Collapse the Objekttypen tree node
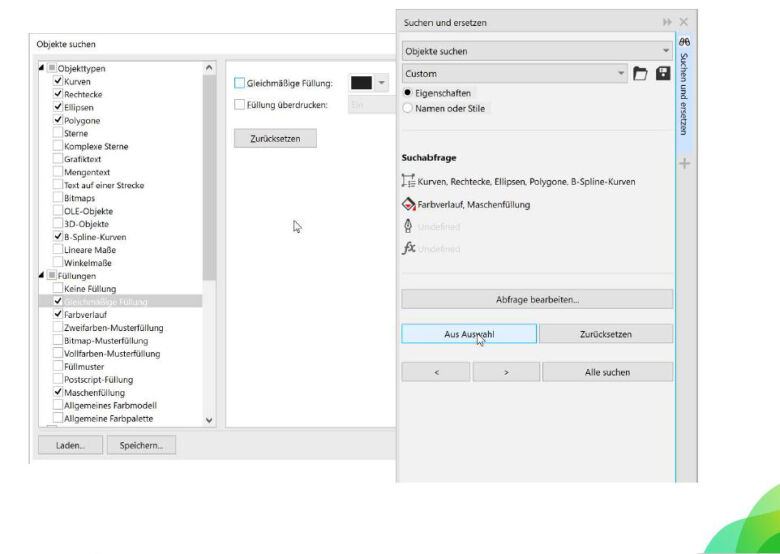The image size is (780, 554). [40, 68]
